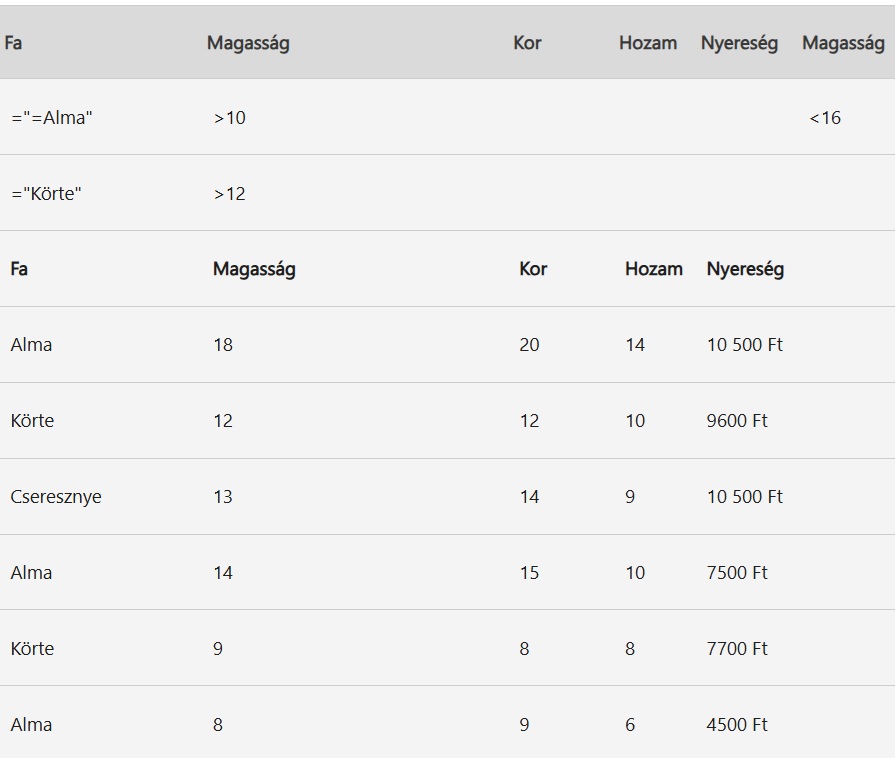
Task: Select the Nyereség header in top row
Action: [739, 43]
